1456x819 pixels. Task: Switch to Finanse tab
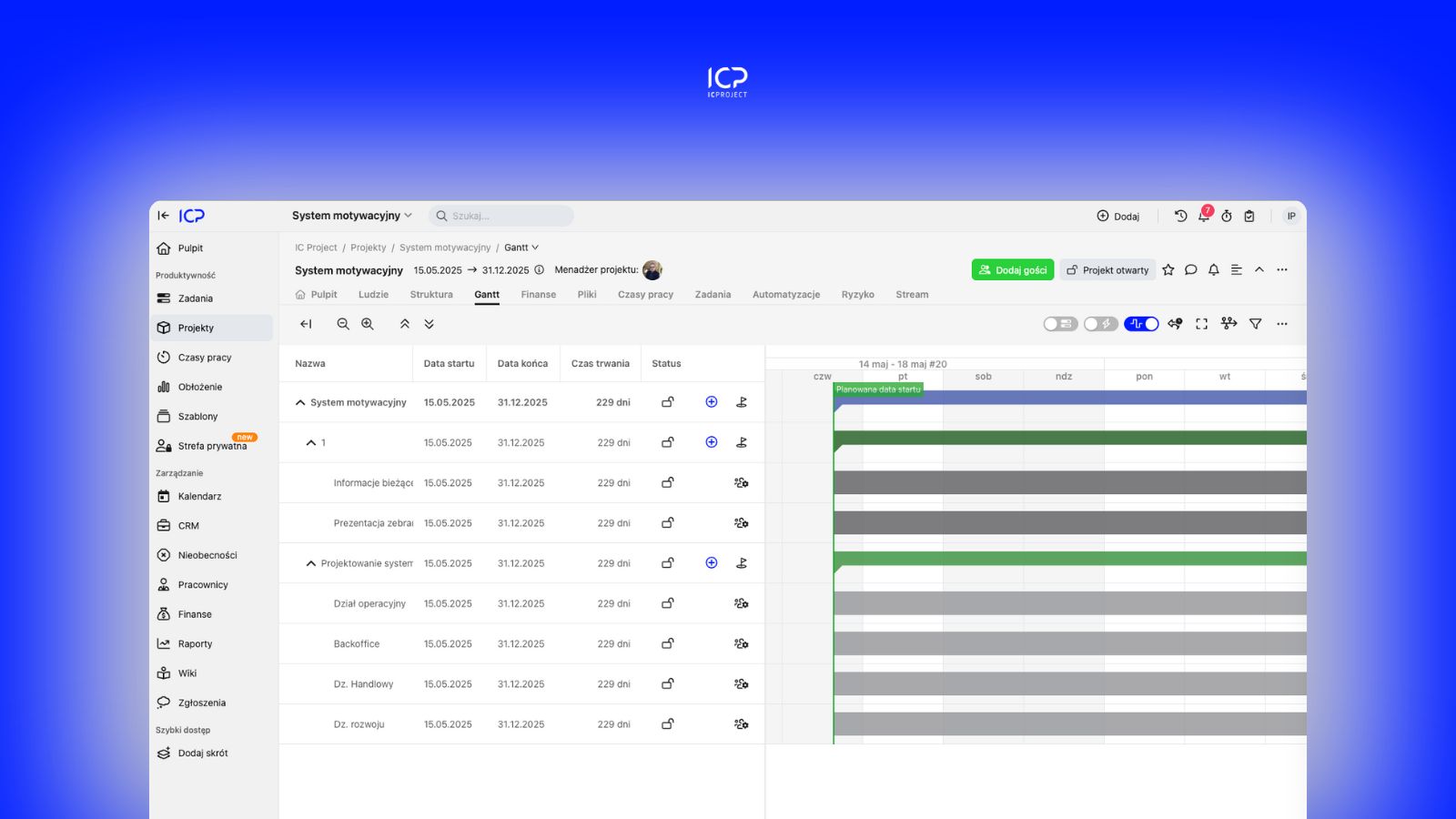tap(539, 295)
